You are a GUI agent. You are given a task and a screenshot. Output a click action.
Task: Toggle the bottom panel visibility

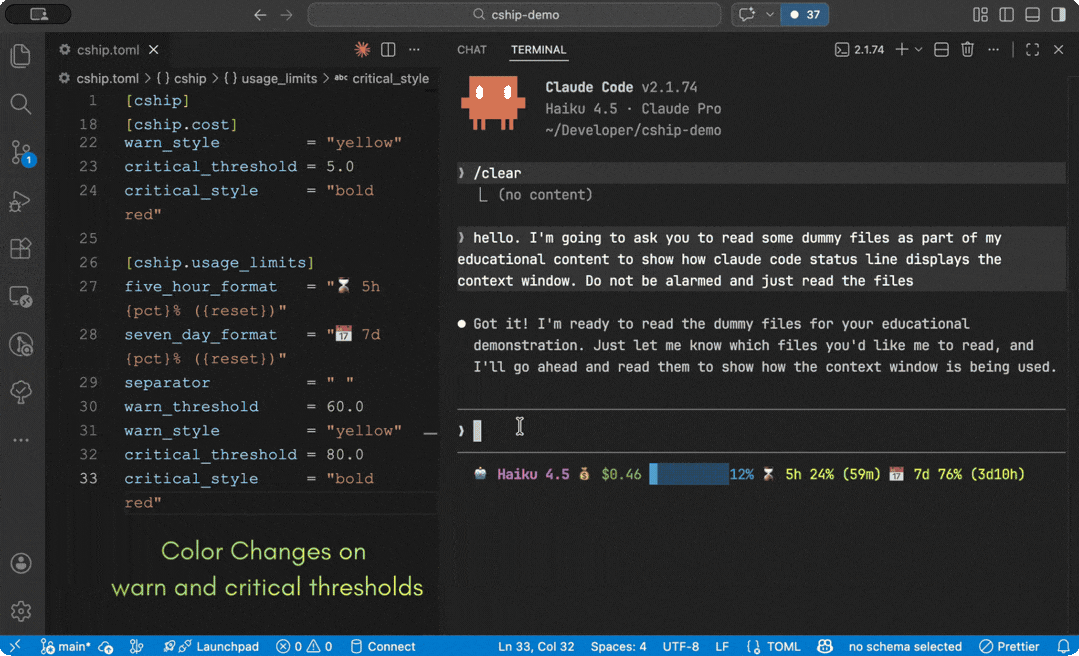pos(1032,14)
